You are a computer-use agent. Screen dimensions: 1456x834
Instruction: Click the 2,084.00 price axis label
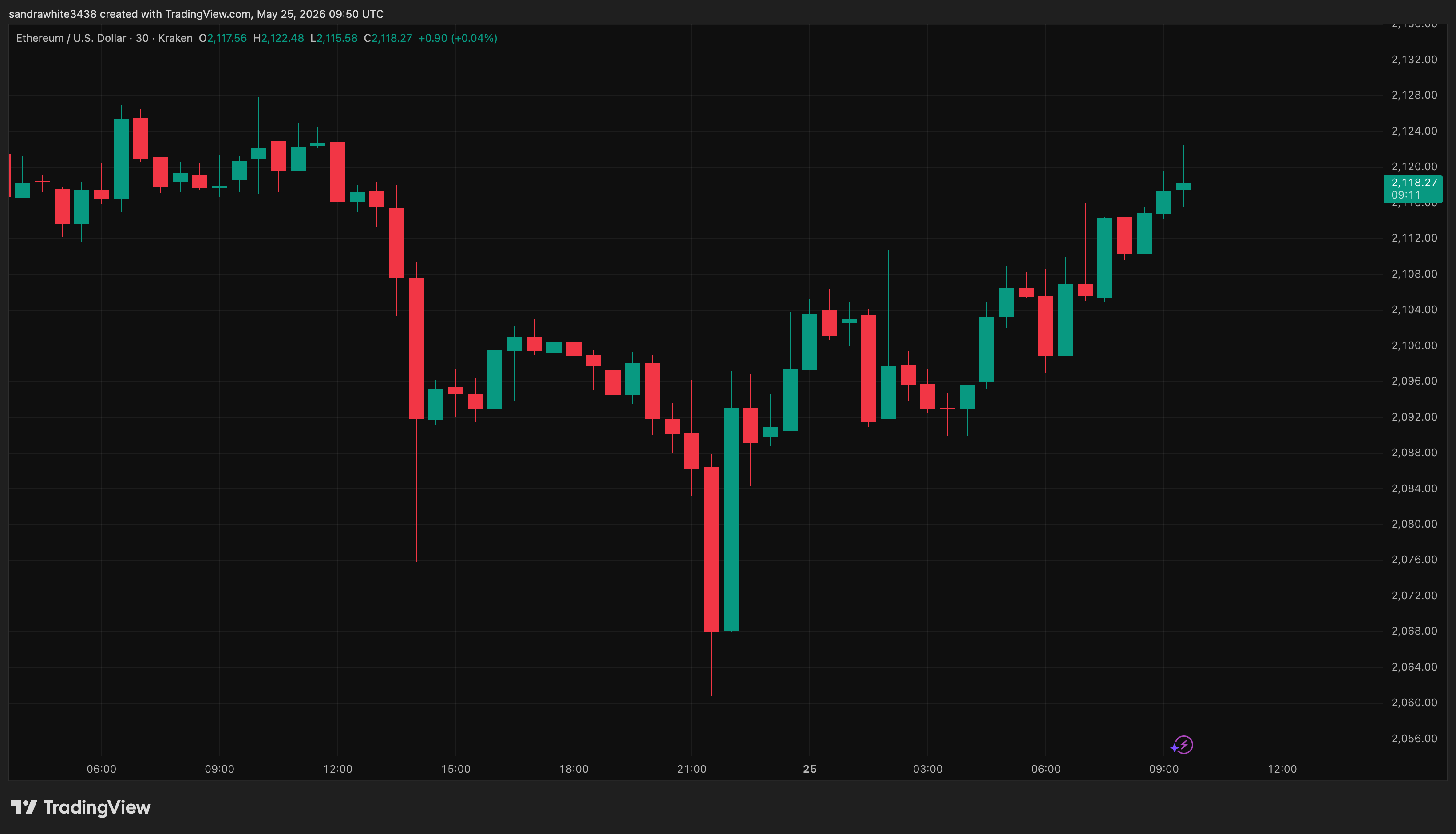tap(1414, 488)
